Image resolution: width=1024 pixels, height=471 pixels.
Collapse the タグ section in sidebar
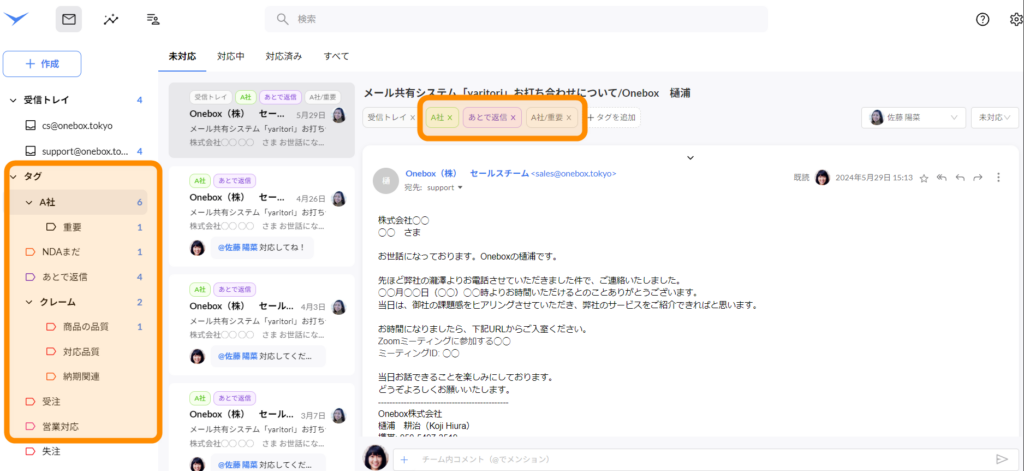point(14,177)
